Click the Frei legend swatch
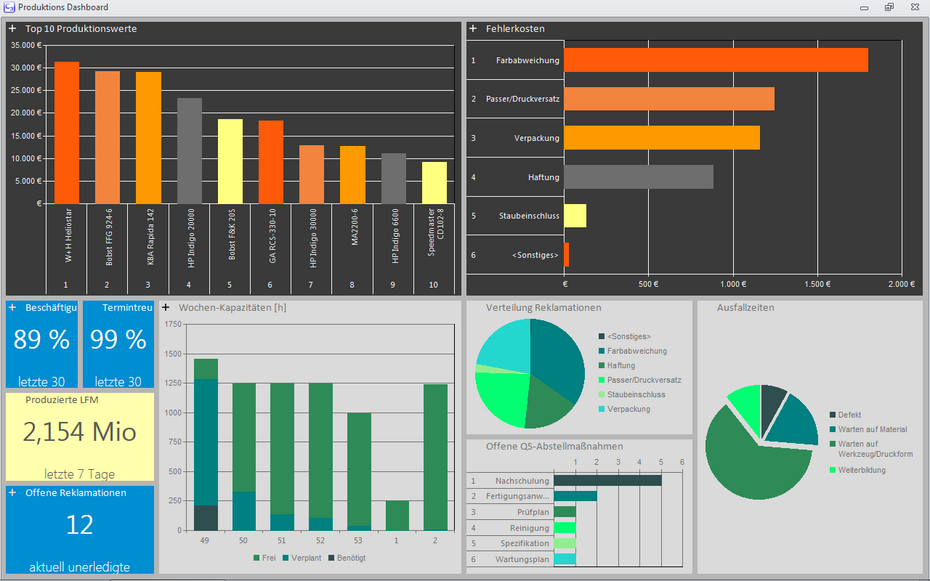This screenshot has height=581, width=930. click(x=256, y=558)
